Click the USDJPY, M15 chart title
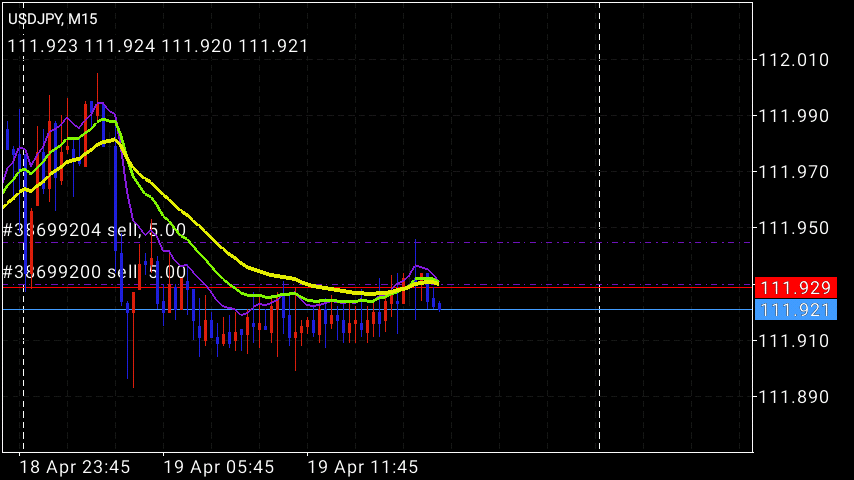The height and width of the screenshot is (480, 854). [x=53, y=19]
